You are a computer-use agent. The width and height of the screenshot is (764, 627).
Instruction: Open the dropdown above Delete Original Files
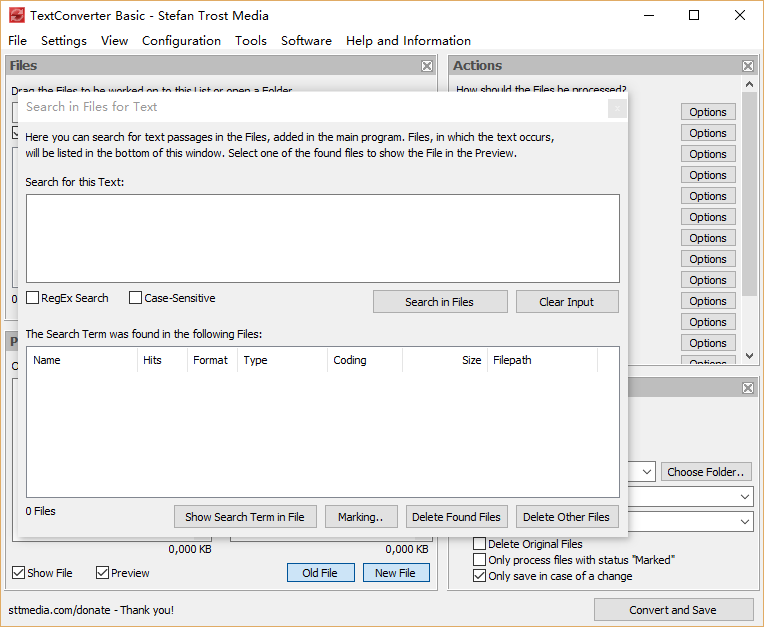pos(745,521)
